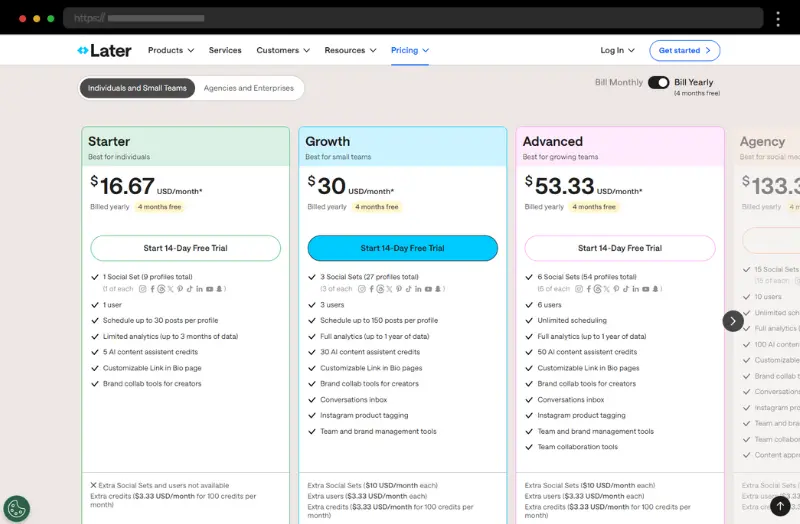This screenshot has height=524, width=800.
Task: Click "Team collaboration tools" in Advanced plan
Action: point(578,447)
